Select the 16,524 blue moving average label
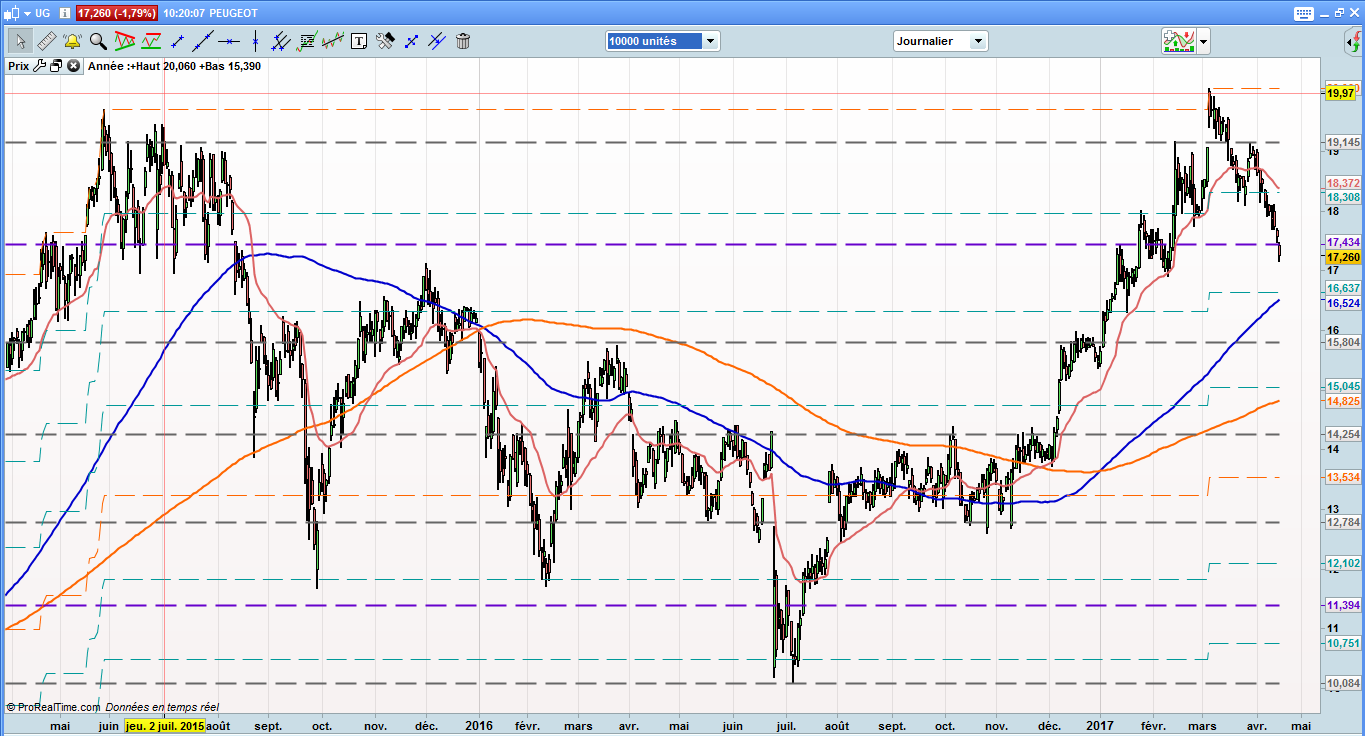Screen dimensions: 1365x736 (1343, 303)
